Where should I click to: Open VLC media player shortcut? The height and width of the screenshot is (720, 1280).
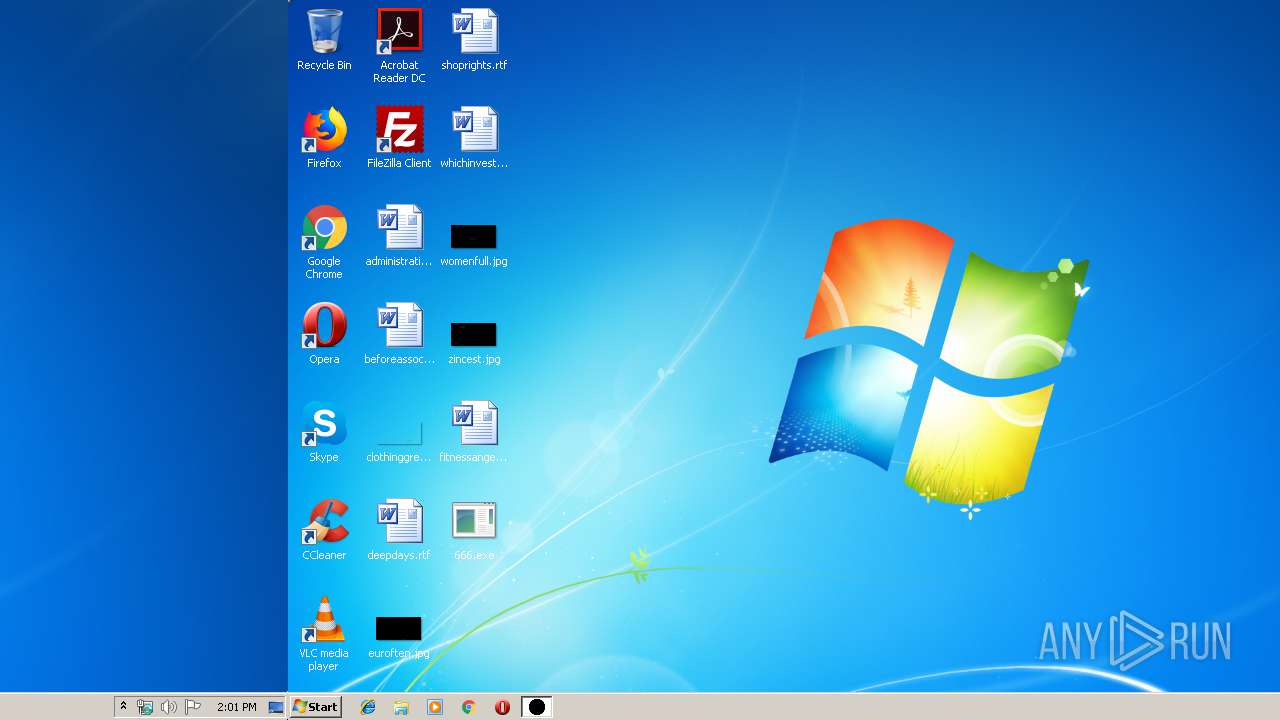(324, 634)
